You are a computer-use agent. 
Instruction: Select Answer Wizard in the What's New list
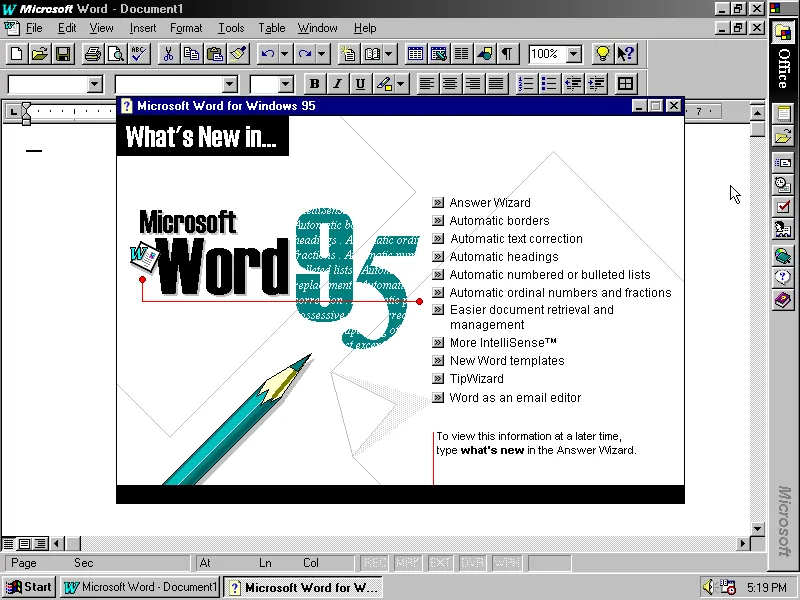490,202
